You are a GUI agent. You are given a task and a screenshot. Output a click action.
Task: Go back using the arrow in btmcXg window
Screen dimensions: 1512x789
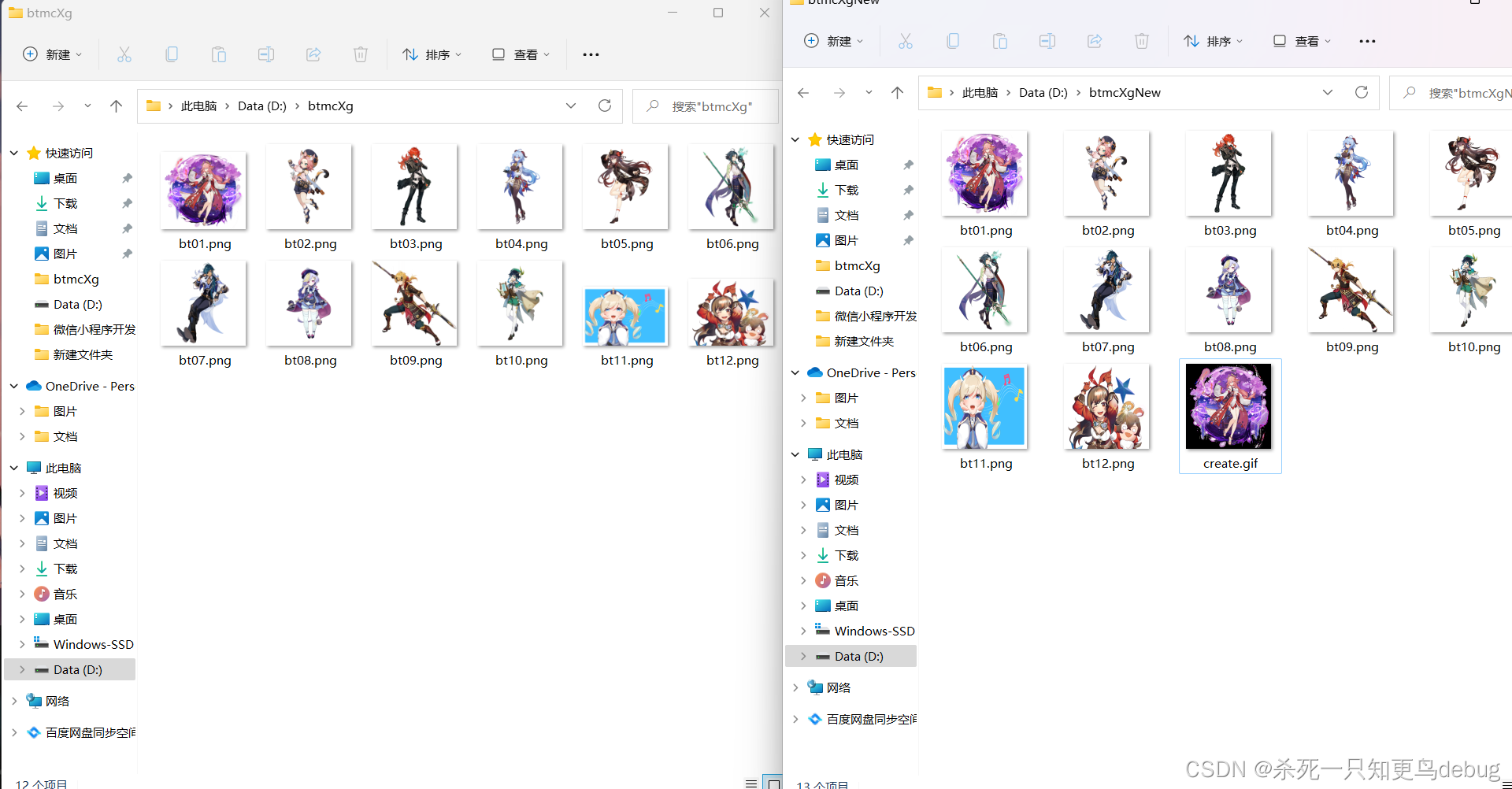22,106
